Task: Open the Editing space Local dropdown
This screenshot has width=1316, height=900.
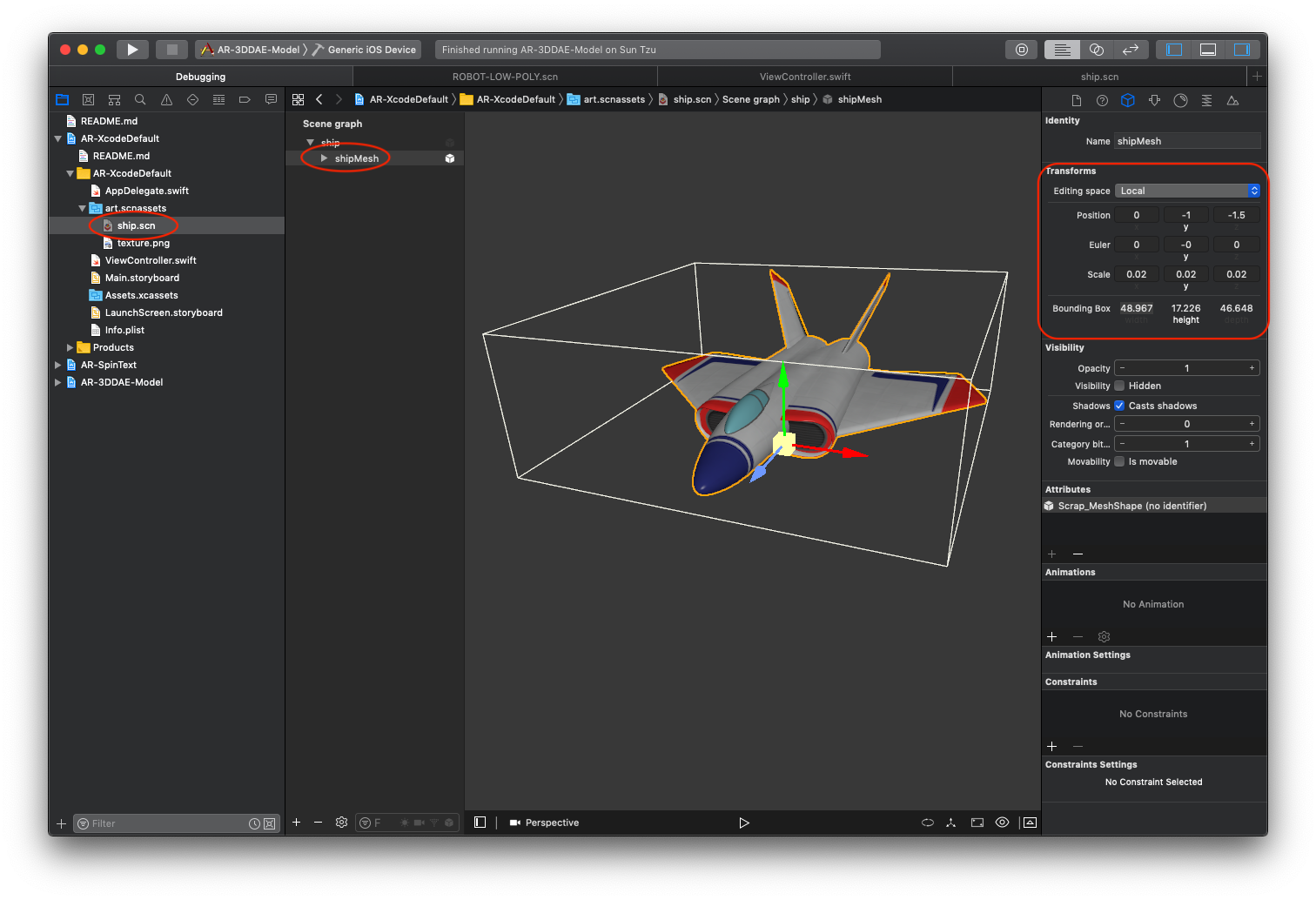Action: coord(1187,191)
